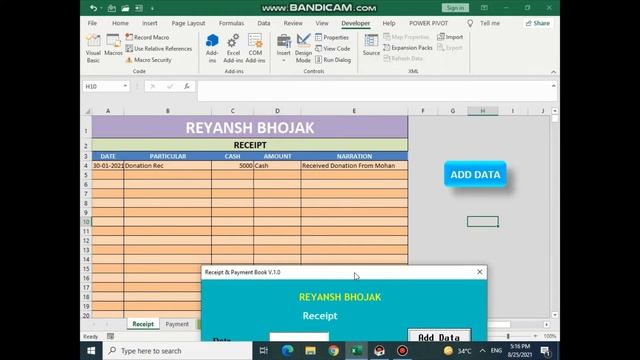Expand the Customize Quick Access Toolbar arrow

click(x=152, y=8)
